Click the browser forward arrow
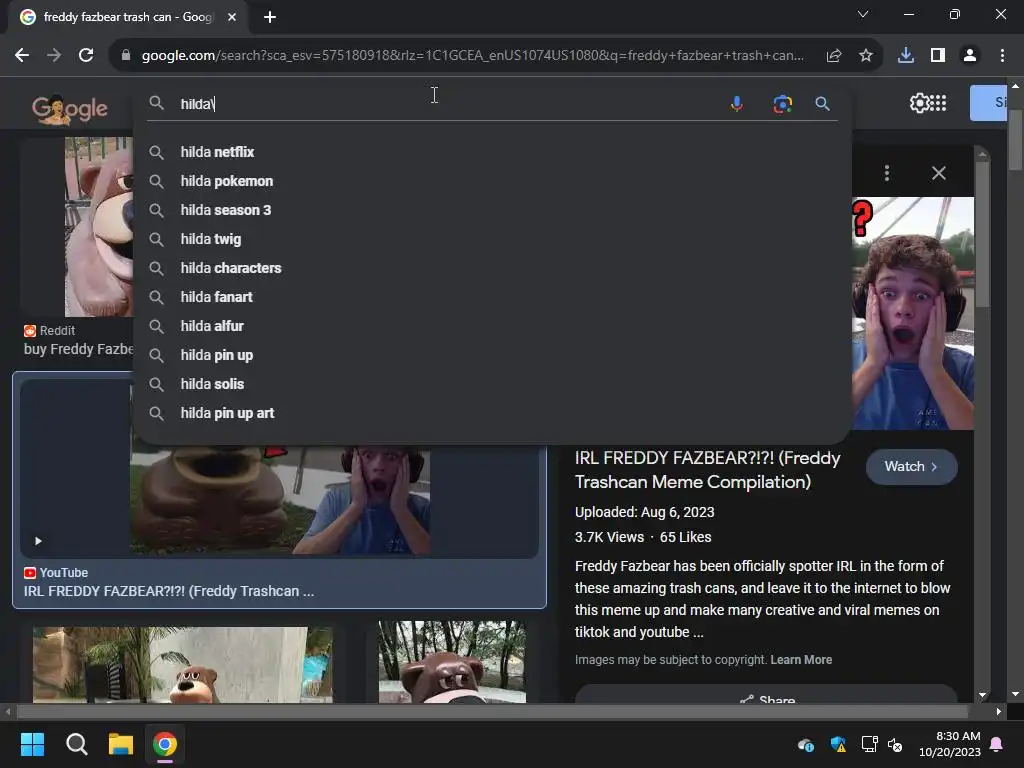Screen dimensions: 1024x768 point(54,56)
